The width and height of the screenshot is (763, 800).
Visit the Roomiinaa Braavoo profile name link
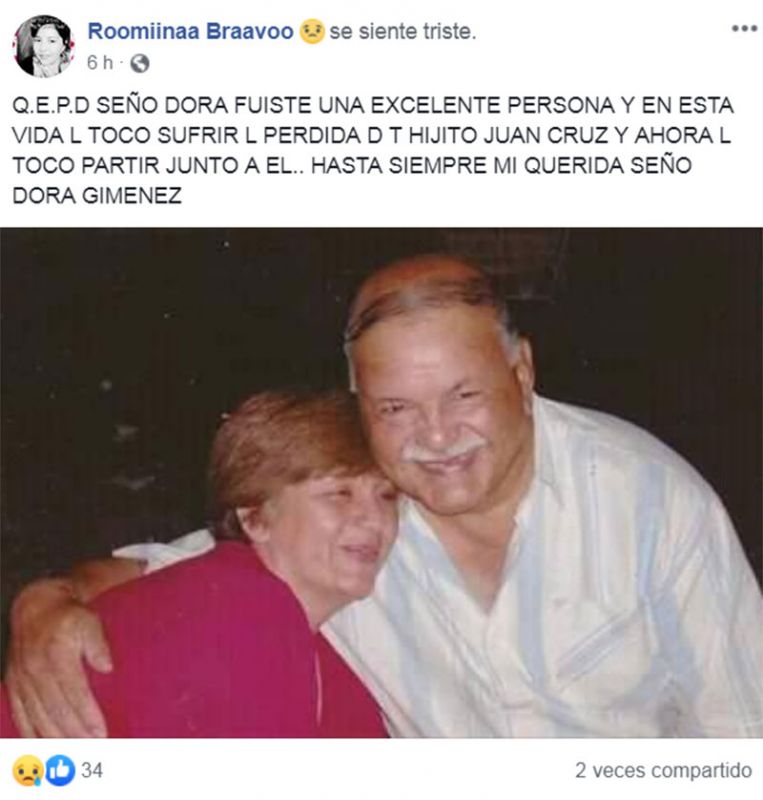[x=190, y=32]
